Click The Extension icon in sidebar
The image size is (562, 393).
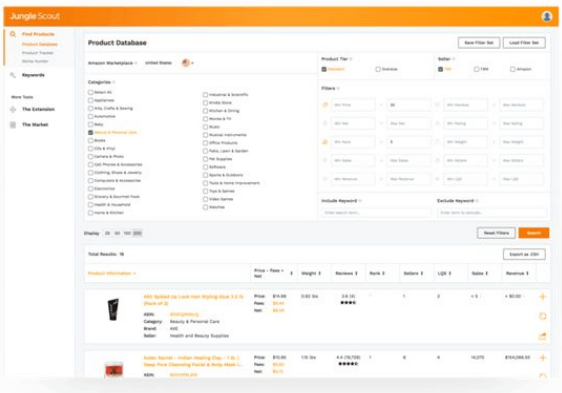point(13,109)
